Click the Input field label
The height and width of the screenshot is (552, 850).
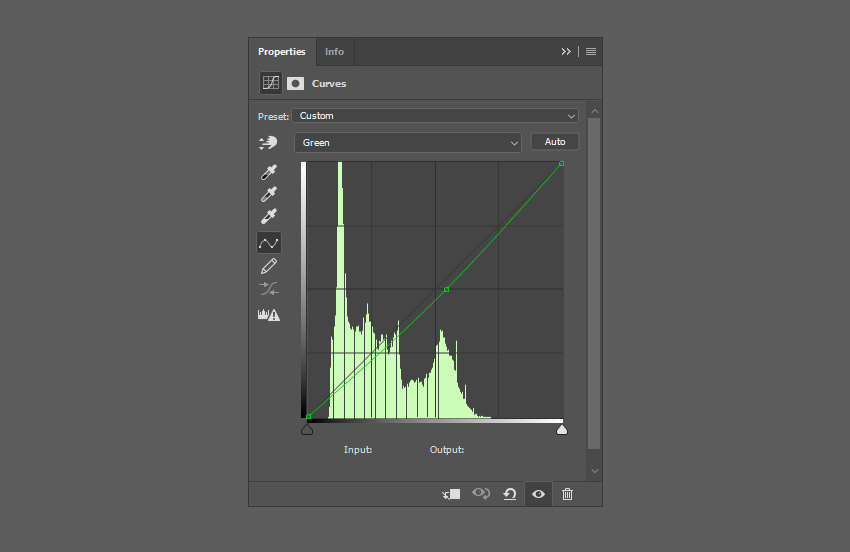click(x=358, y=450)
